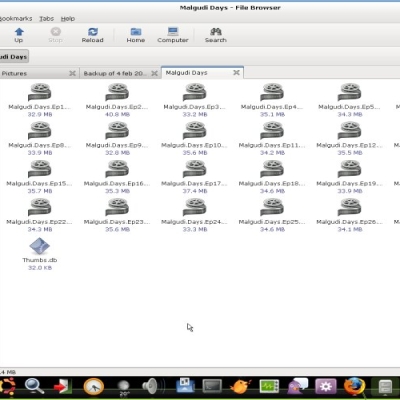This screenshot has height=400, width=400.
Task: Select Malgudi.Days.Ep18 video file icon
Action: [x=272, y=169]
